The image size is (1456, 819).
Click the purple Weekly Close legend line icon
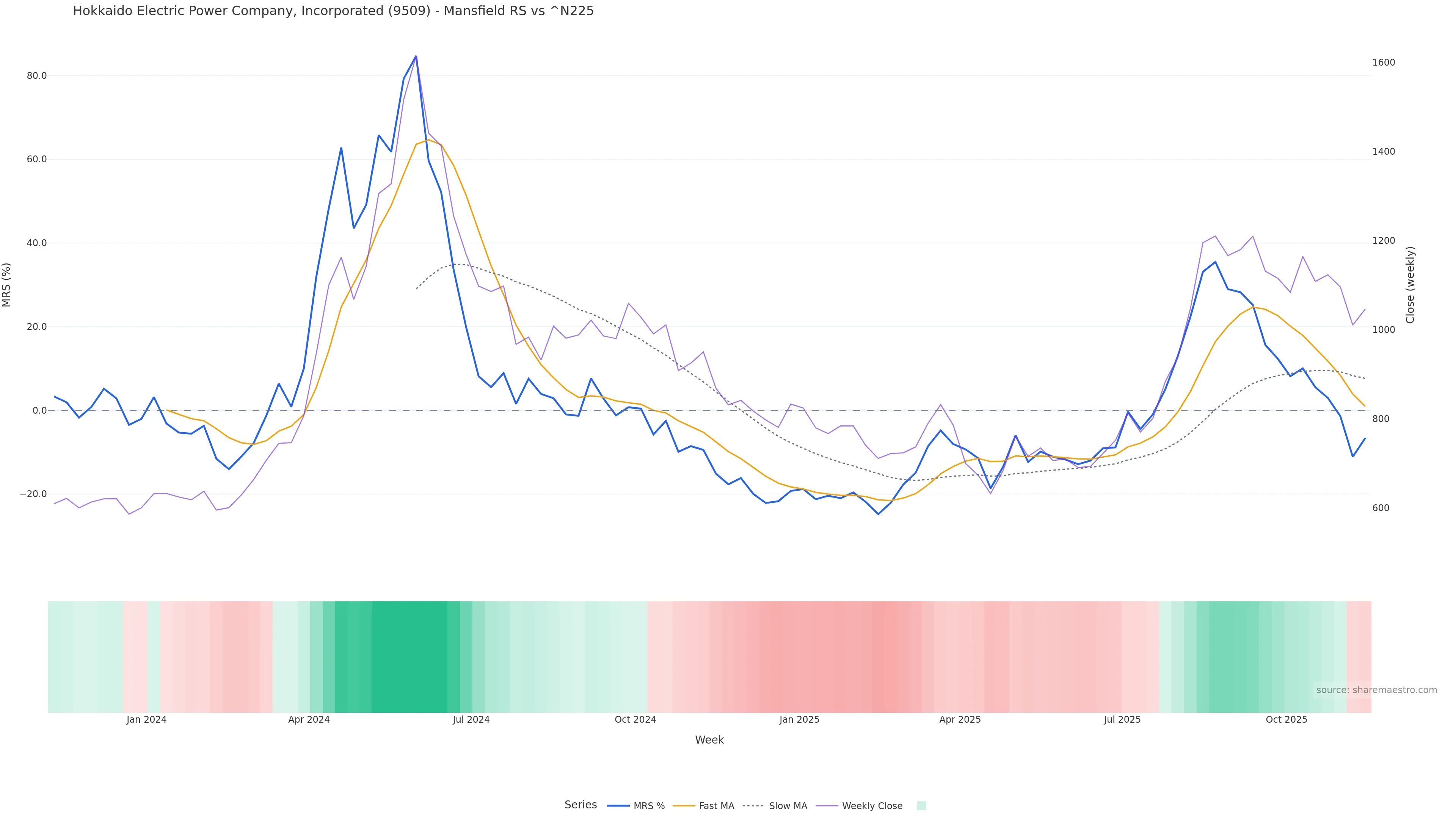click(x=827, y=806)
